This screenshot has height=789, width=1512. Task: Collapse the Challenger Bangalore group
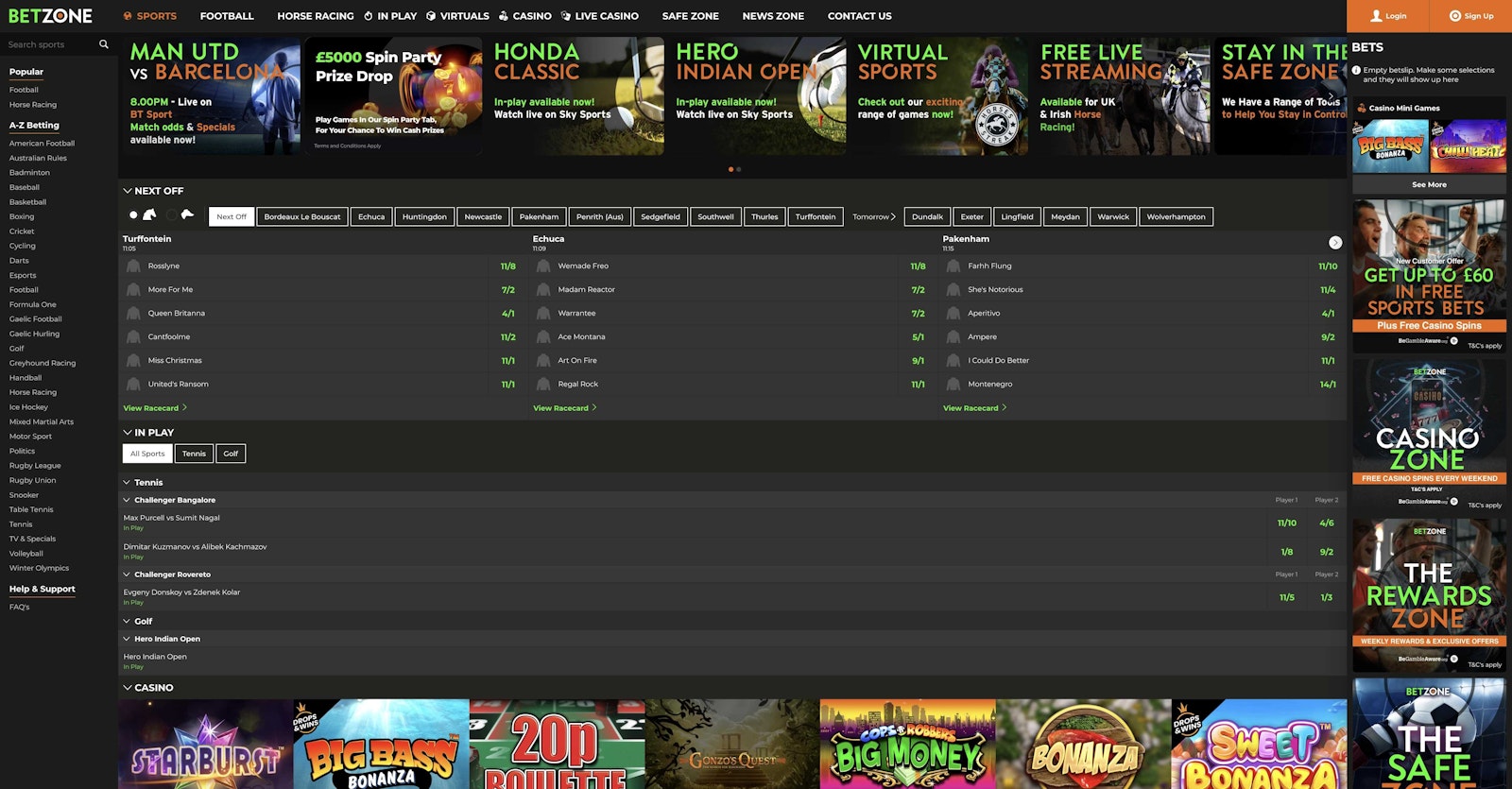pos(127,500)
